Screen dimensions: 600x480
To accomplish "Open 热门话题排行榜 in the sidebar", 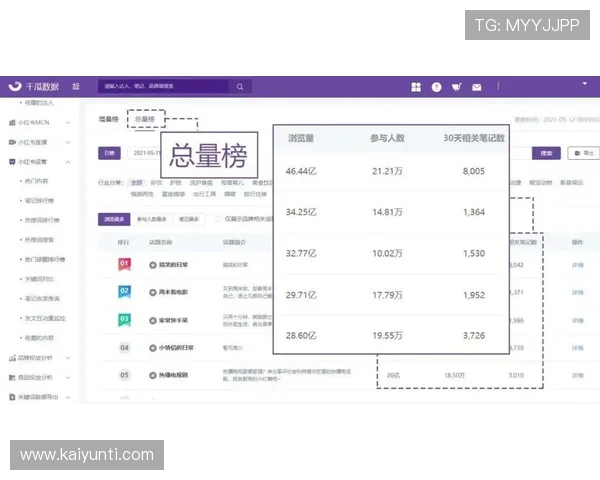I will [45, 259].
